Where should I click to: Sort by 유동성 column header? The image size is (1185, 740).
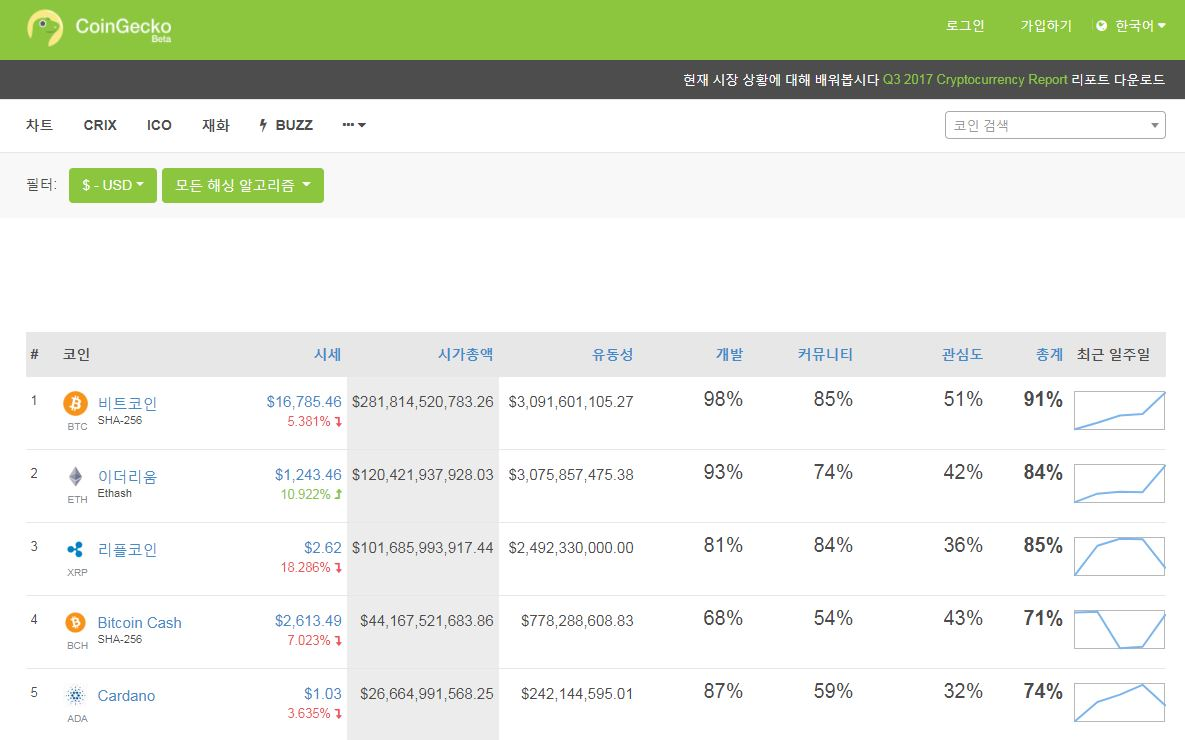[613, 355]
